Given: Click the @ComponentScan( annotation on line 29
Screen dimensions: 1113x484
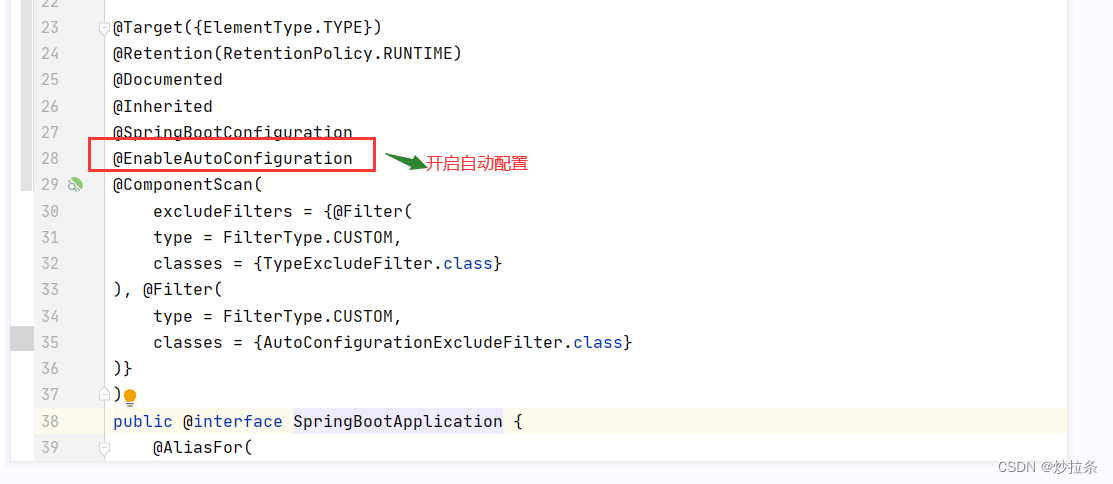Looking at the screenshot, I should click(187, 185).
